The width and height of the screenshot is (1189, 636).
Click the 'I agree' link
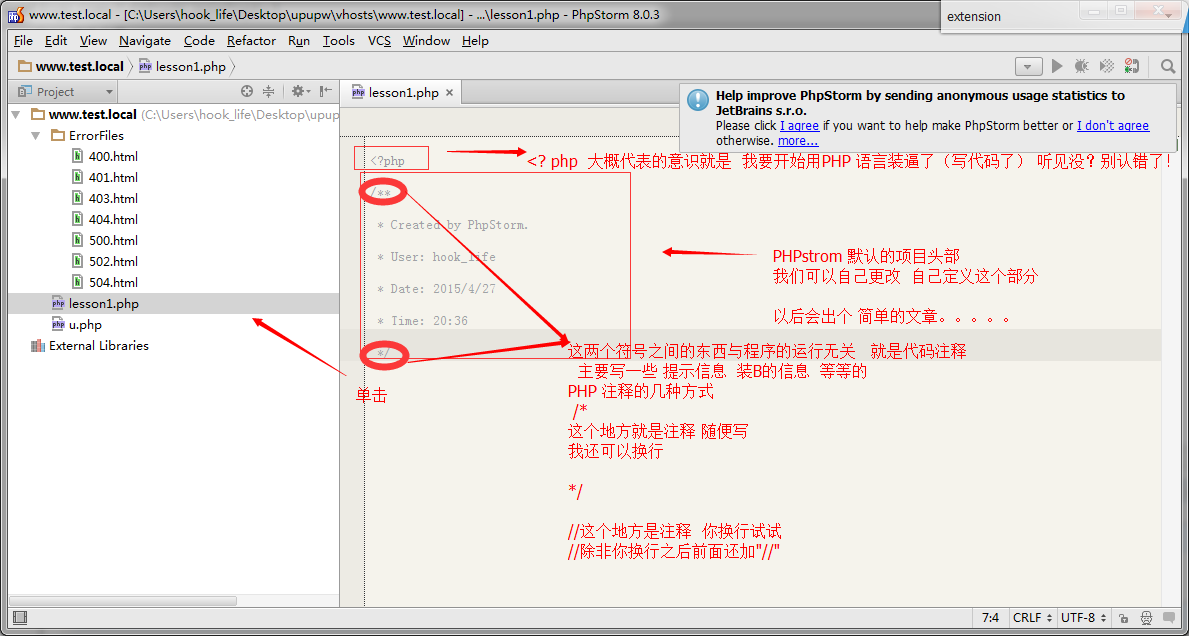(799, 126)
